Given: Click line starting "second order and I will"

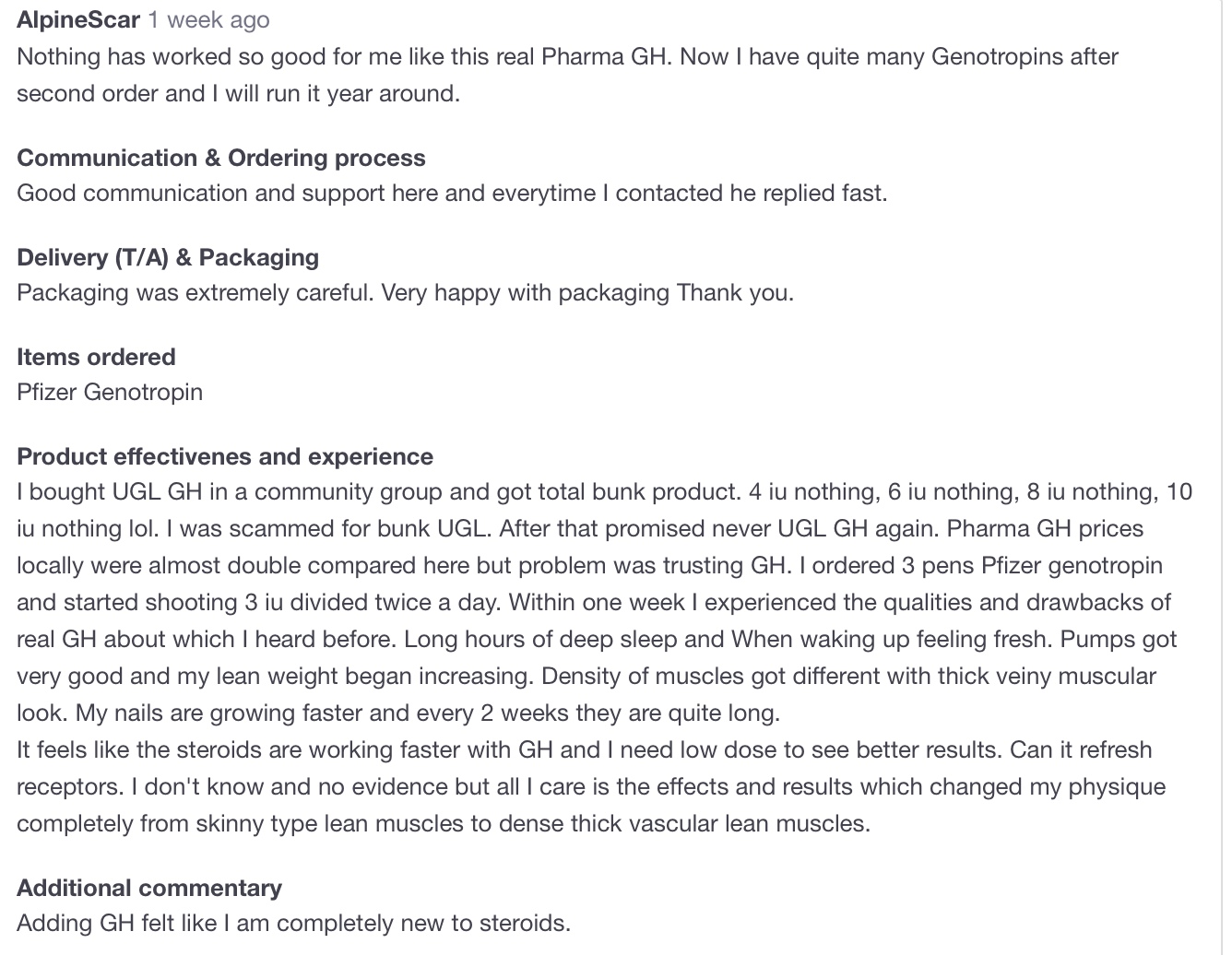Looking at the screenshot, I should pyautogui.click(x=238, y=93).
